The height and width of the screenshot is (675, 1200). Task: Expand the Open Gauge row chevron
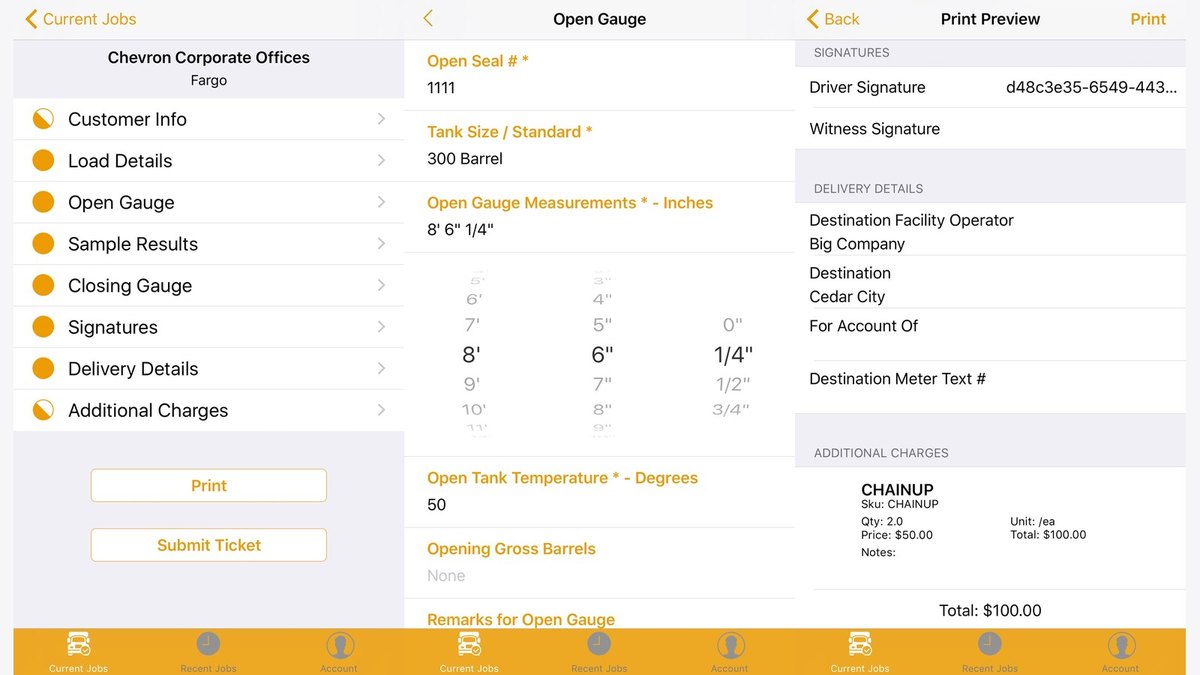point(382,202)
